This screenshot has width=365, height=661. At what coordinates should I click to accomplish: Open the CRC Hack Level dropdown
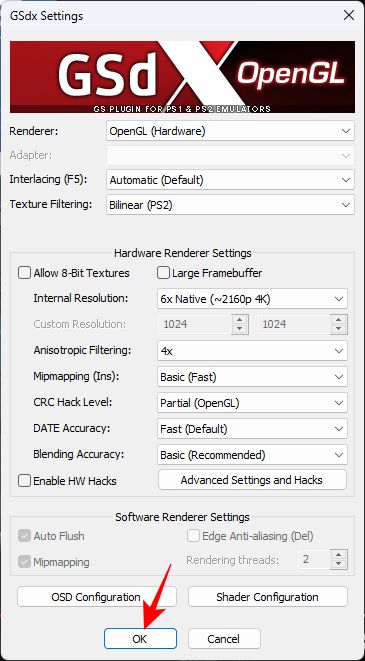[x=252, y=403]
